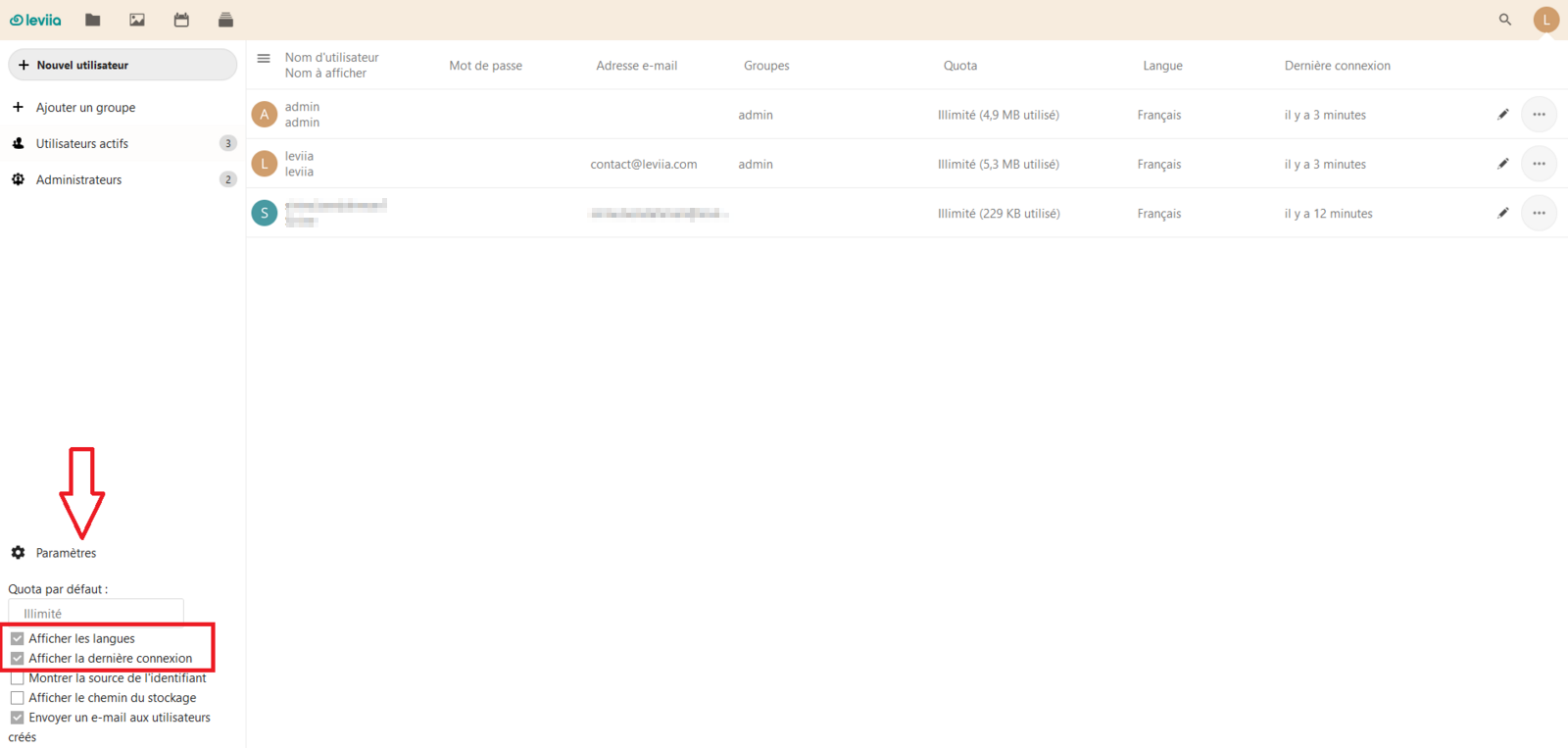
Task: Click admin group cell in leviia row
Action: pos(756,164)
